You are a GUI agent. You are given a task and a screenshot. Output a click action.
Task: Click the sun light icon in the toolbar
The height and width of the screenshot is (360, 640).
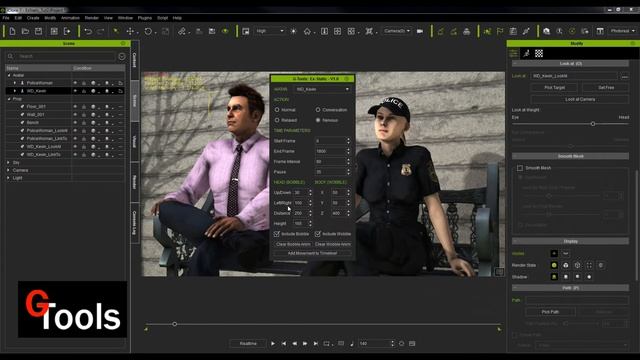293,31
